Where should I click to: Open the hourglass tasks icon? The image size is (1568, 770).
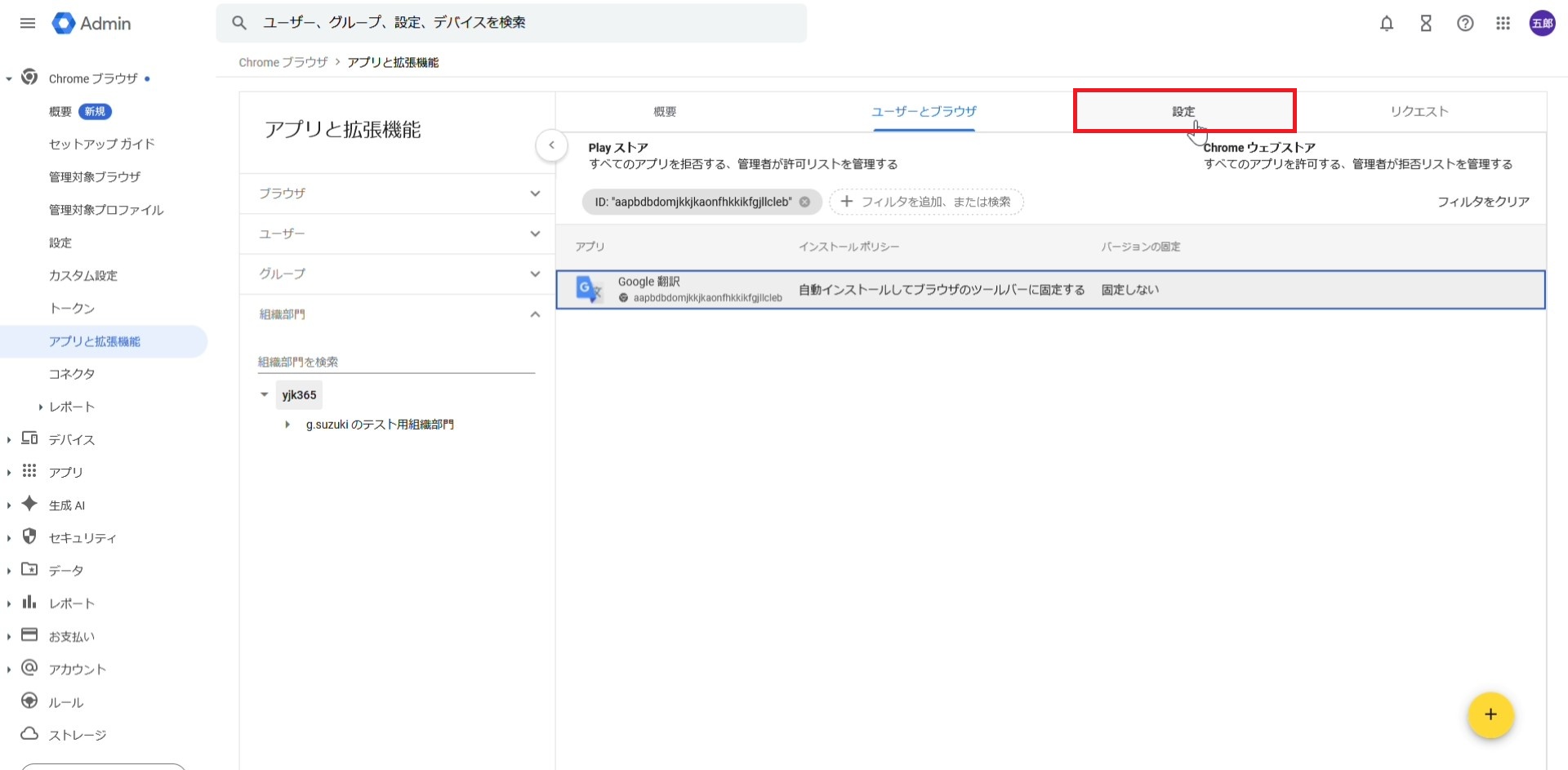click(x=1426, y=24)
